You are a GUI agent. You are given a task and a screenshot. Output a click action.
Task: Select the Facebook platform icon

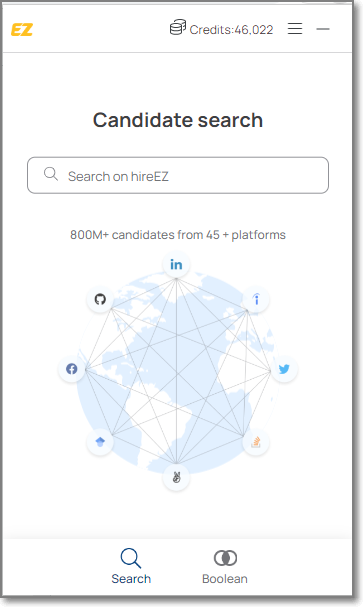[x=72, y=369]
